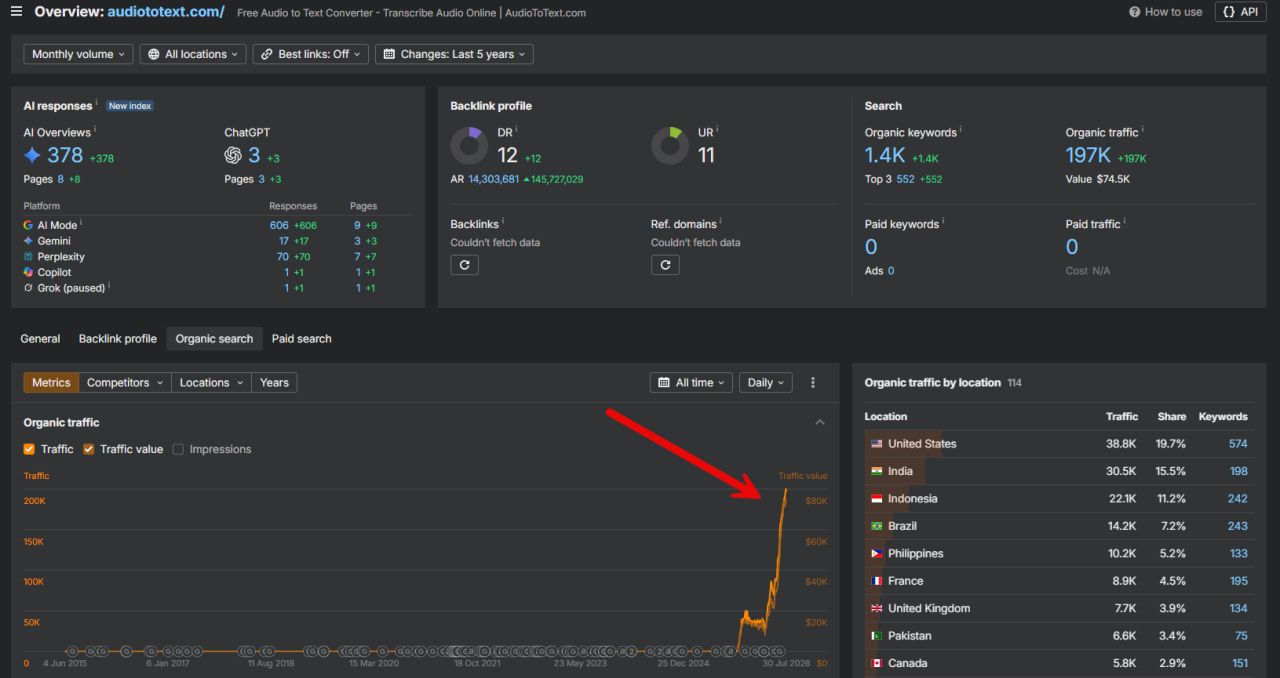This screenshot has height=678, width=1280.
Task: Open AI Mode responses 606
Action: point(279,225)
